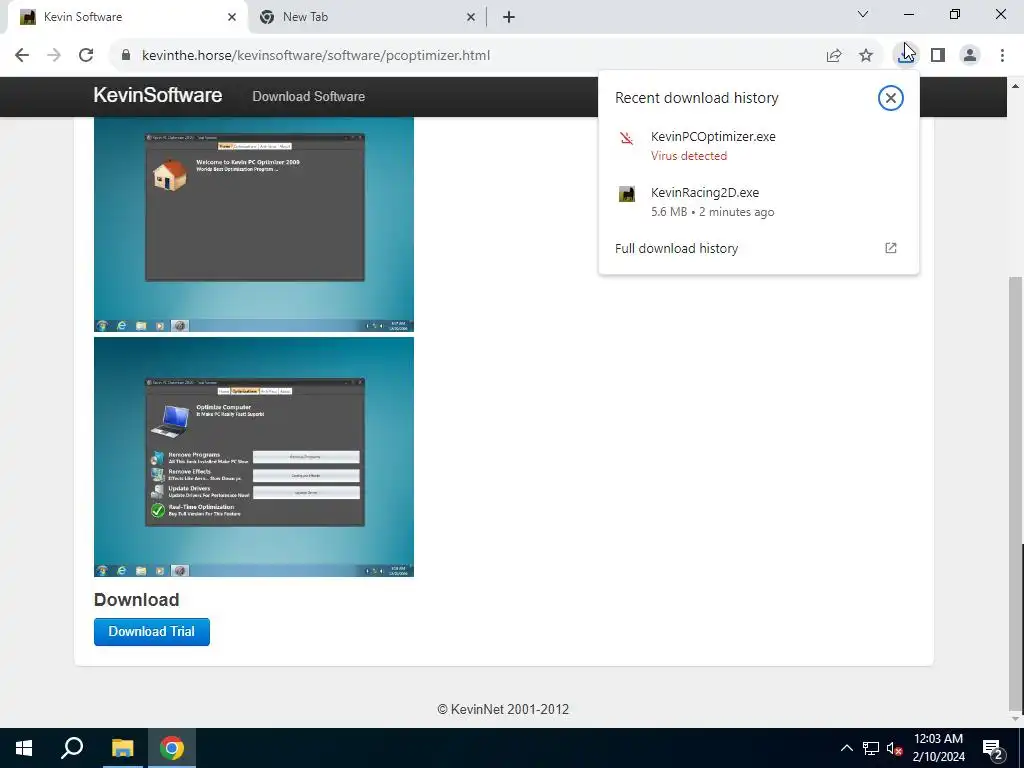Close the Kevin Software tab
The height and width of the screenshot is (768, 1024).
coord(231,17)
